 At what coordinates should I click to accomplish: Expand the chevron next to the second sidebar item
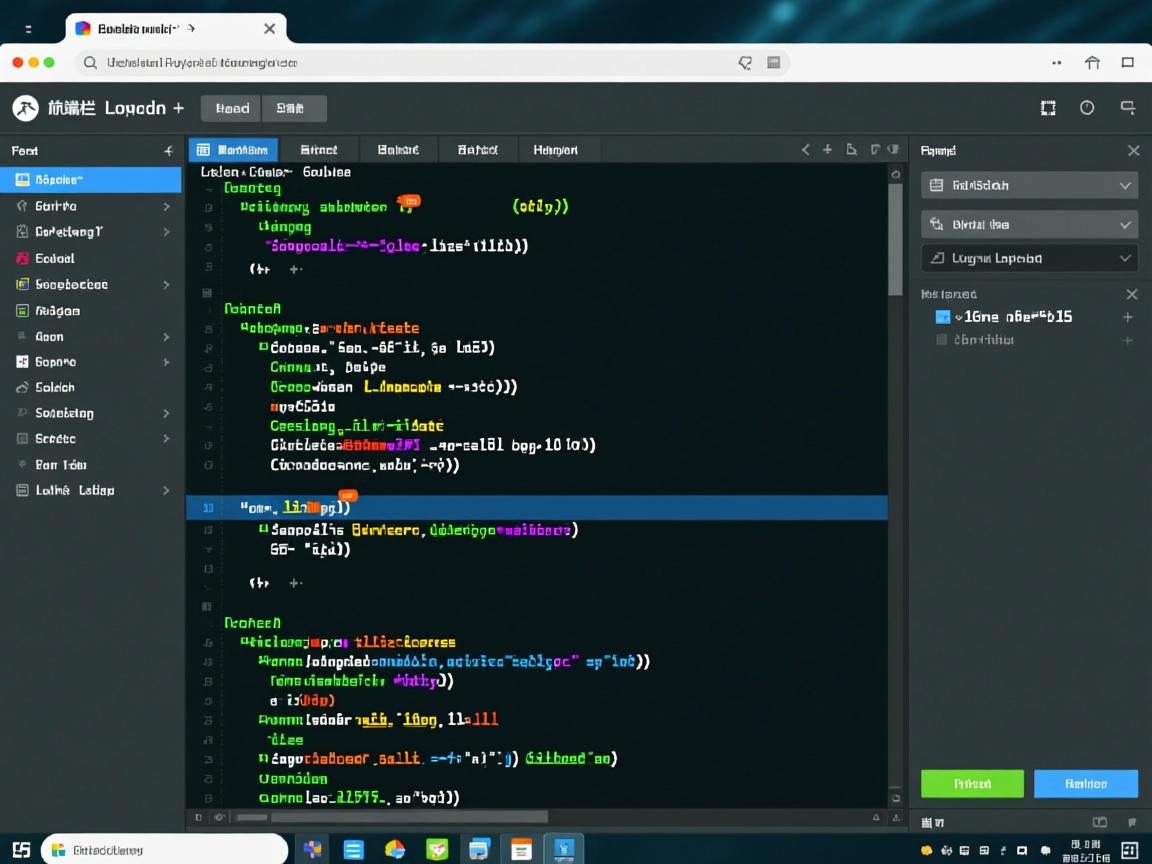point(167,206)
